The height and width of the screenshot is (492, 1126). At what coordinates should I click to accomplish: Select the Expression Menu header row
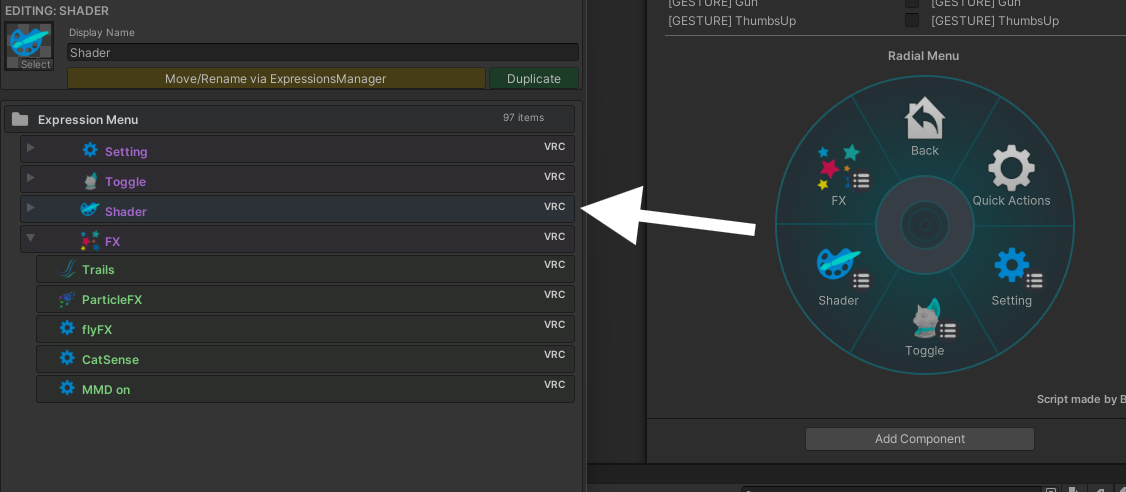[x=289, y=119]
